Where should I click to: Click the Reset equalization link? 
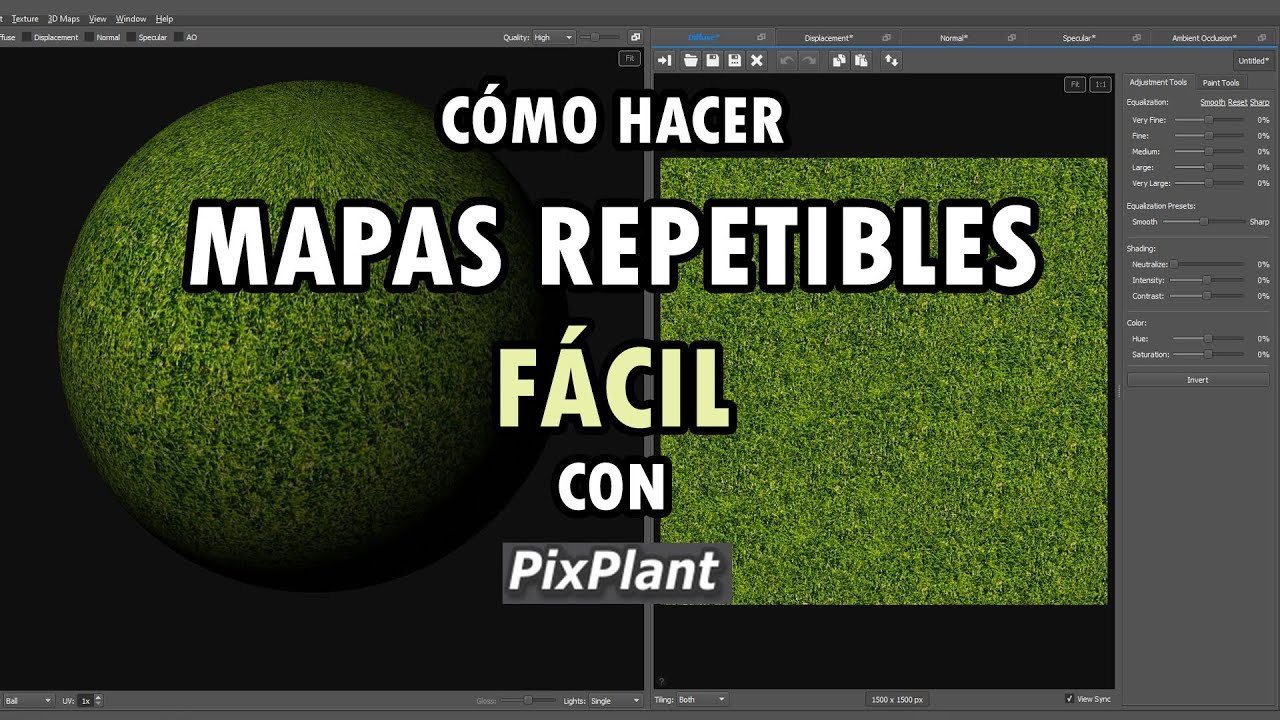[1238, 102]
